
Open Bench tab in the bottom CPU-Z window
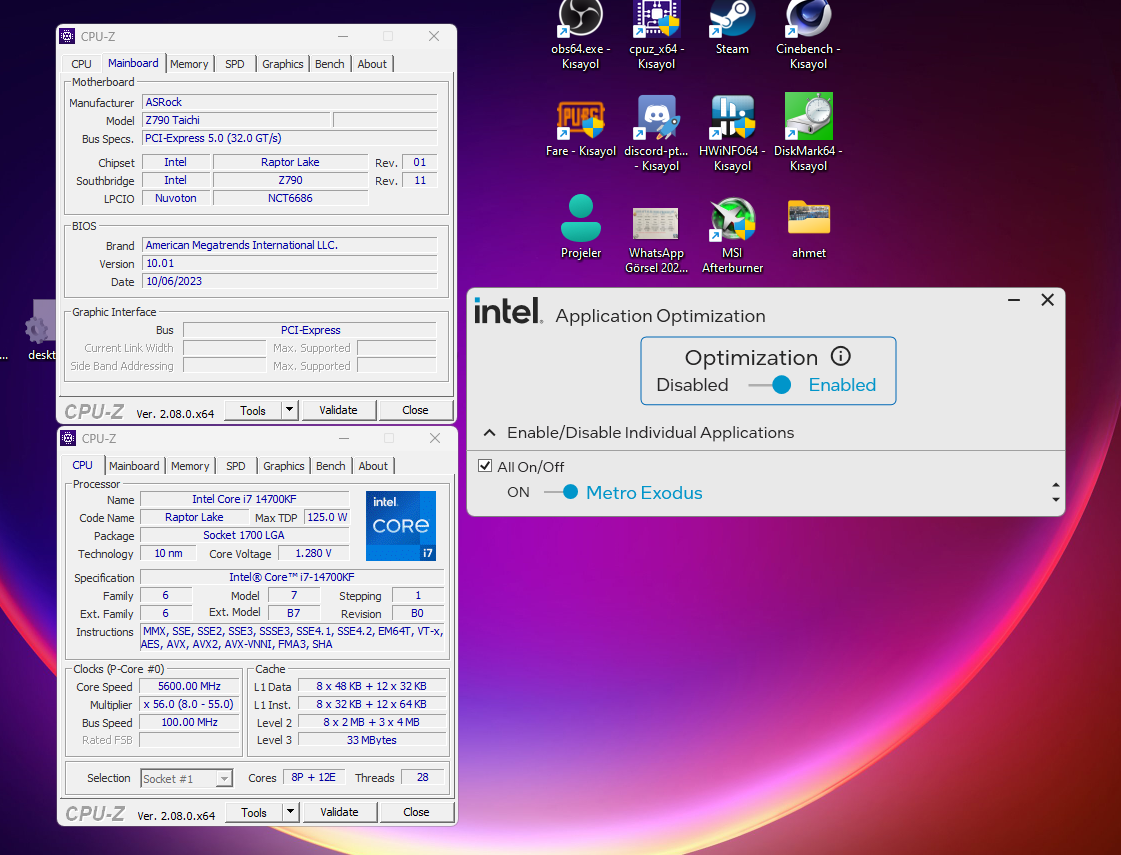coord(330,465)
